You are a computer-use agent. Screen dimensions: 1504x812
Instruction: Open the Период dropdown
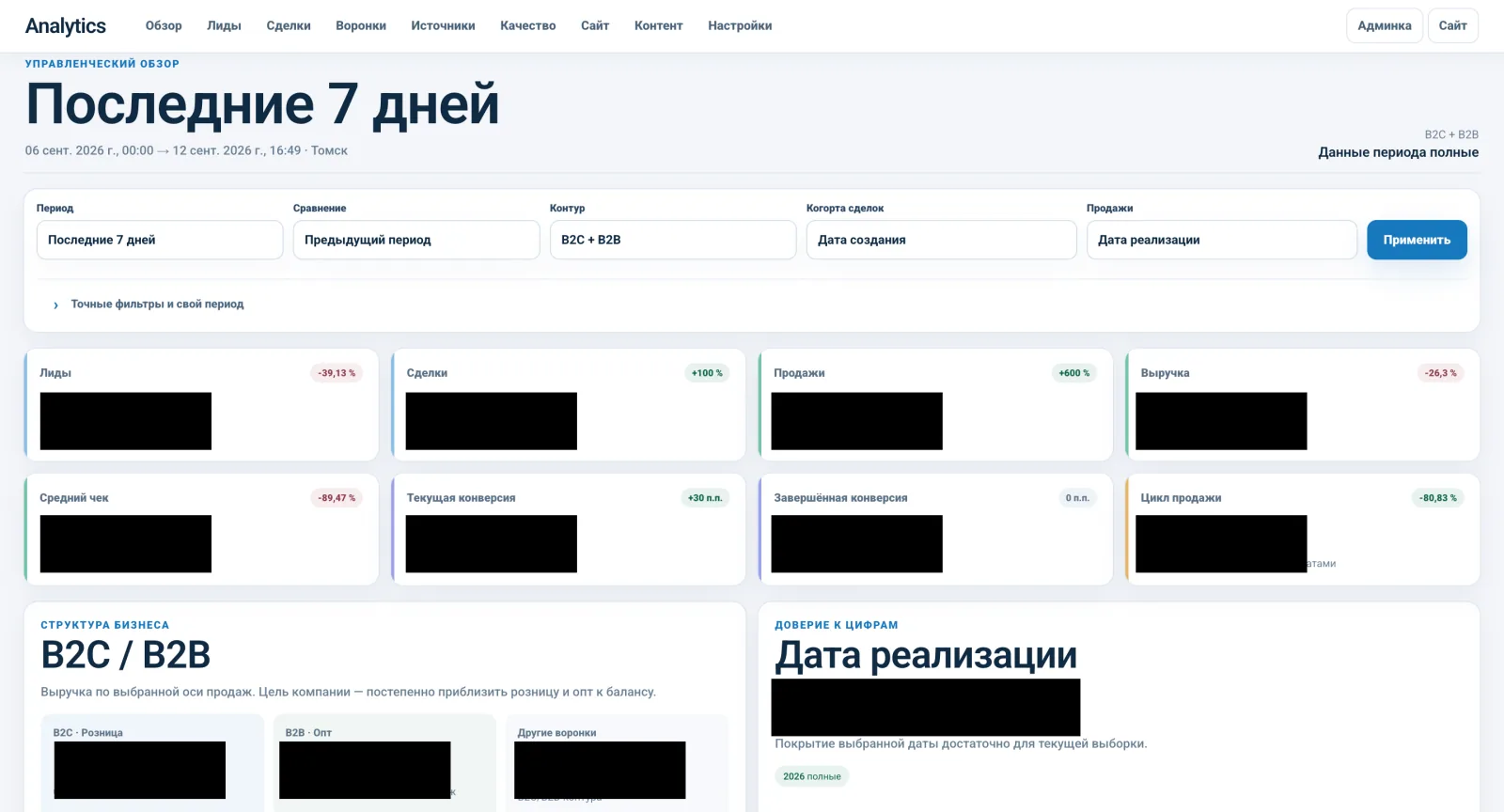(x=160, y=240)
